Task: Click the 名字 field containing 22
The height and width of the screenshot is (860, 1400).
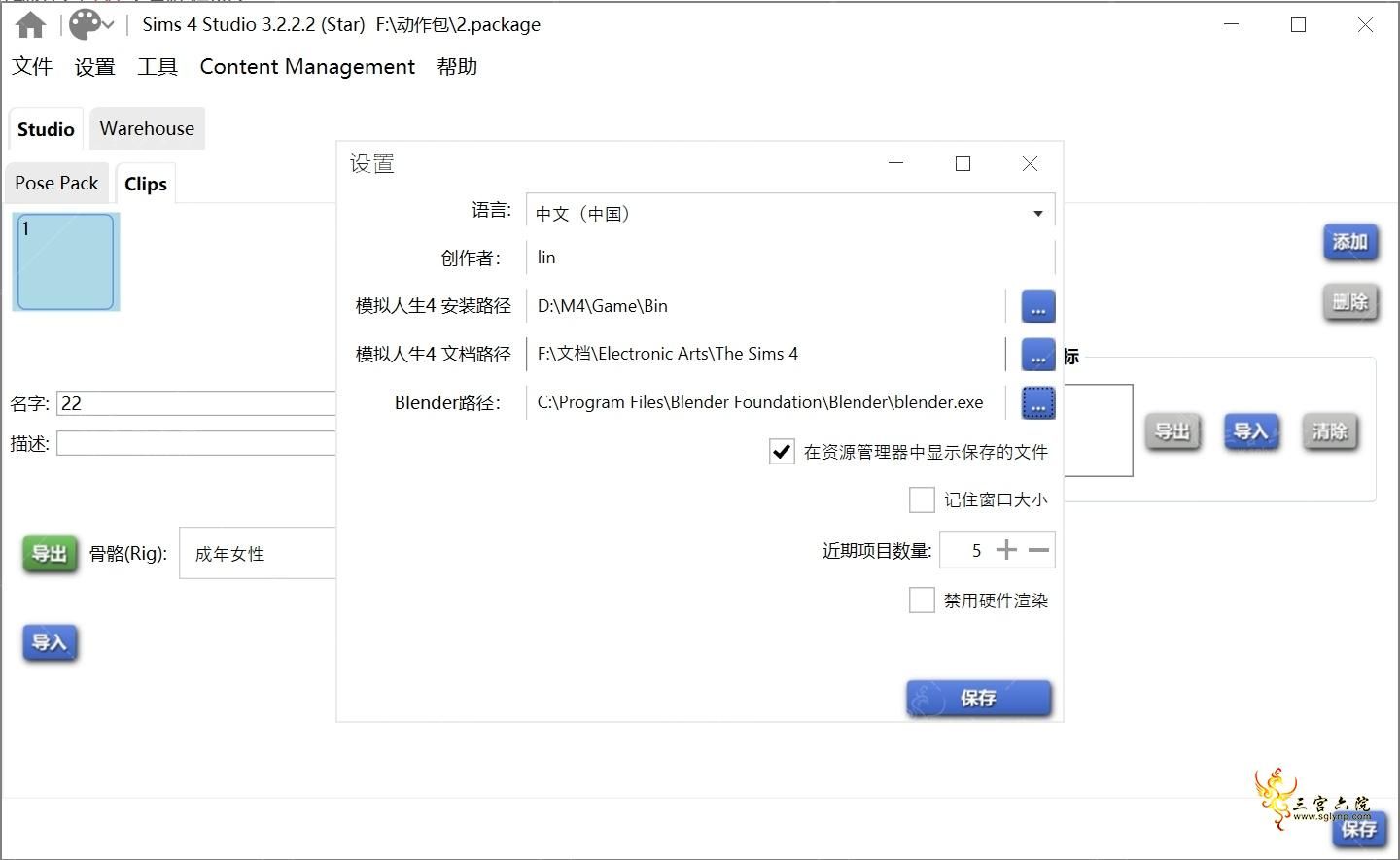Action: [196, 403]
